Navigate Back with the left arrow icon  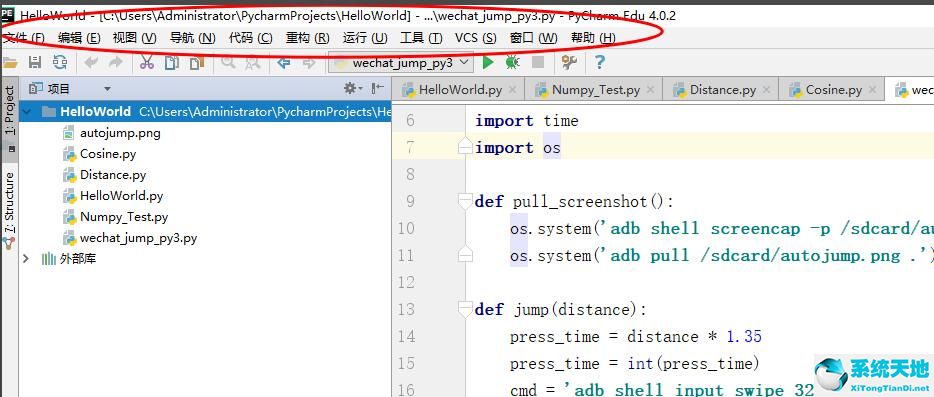tap(284, 63)
